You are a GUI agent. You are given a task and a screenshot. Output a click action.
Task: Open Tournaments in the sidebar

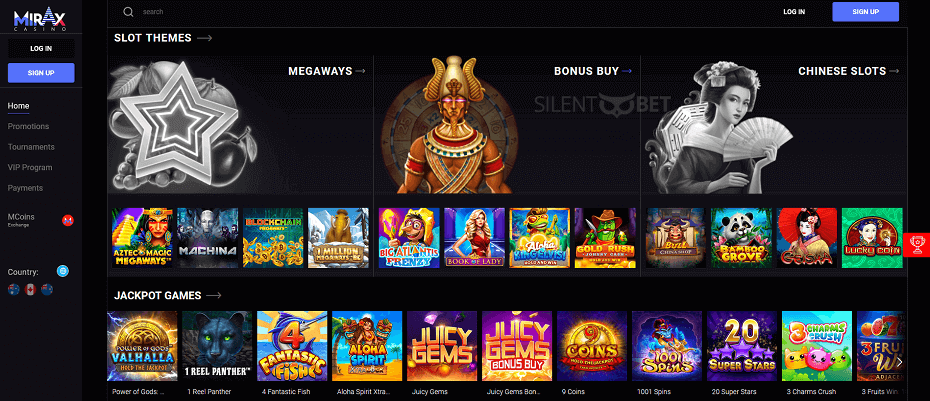click(31, 147)
